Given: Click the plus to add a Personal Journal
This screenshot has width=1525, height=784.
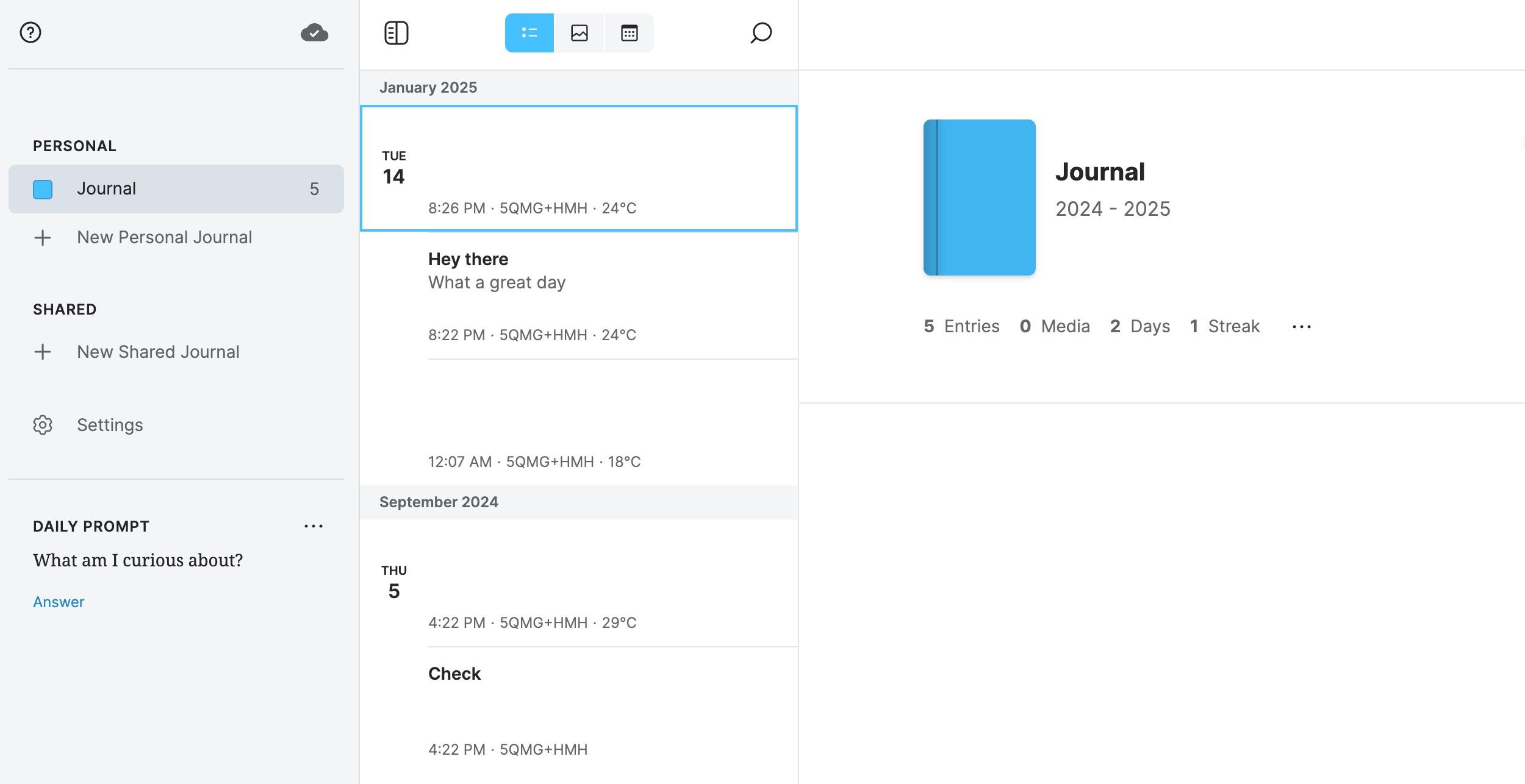Looking at the screenshot, I should pyautogui.click(x=42, y=237).
